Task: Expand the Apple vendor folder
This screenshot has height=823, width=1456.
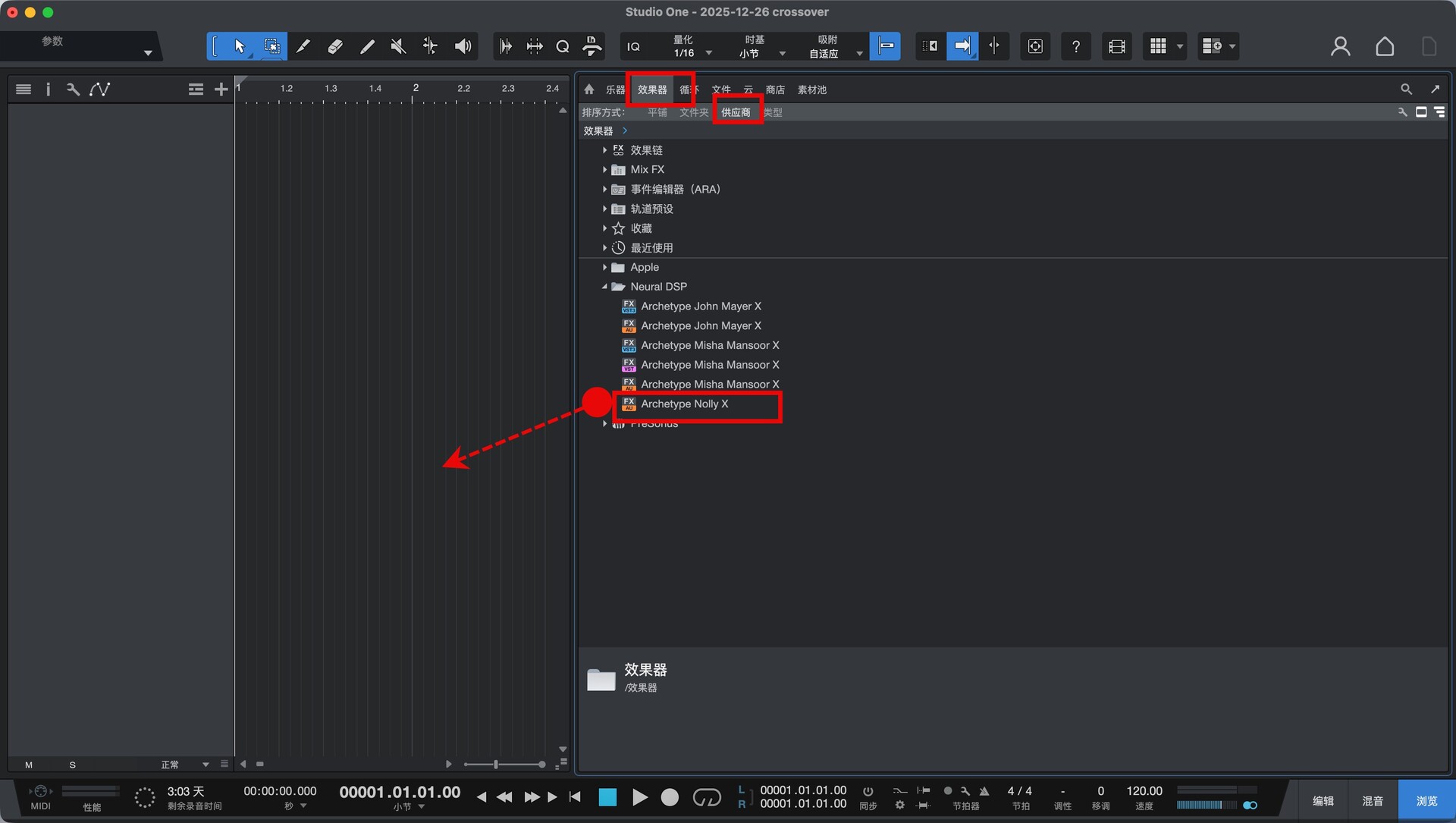Action: pos(604,268)
